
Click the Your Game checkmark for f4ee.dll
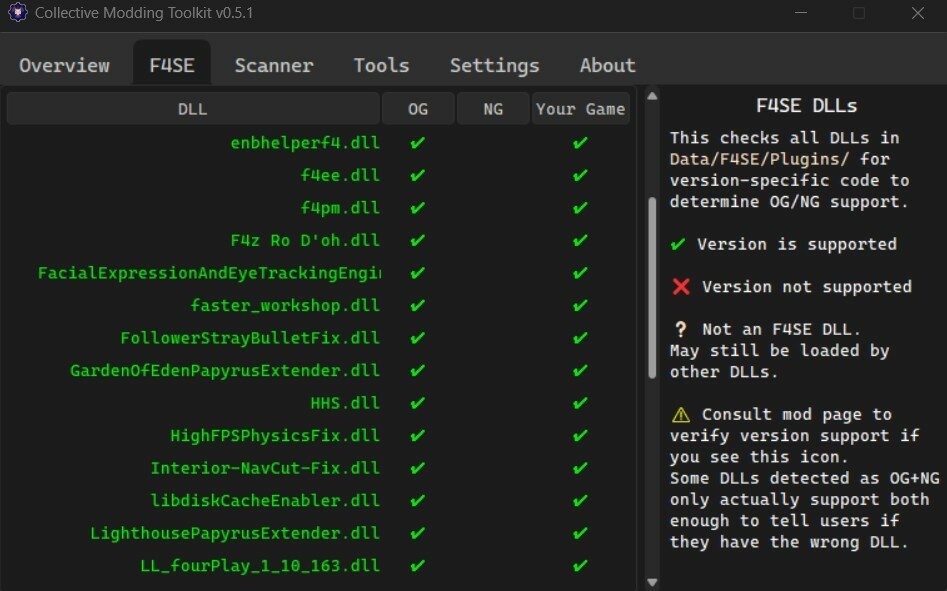pos(580,176)
